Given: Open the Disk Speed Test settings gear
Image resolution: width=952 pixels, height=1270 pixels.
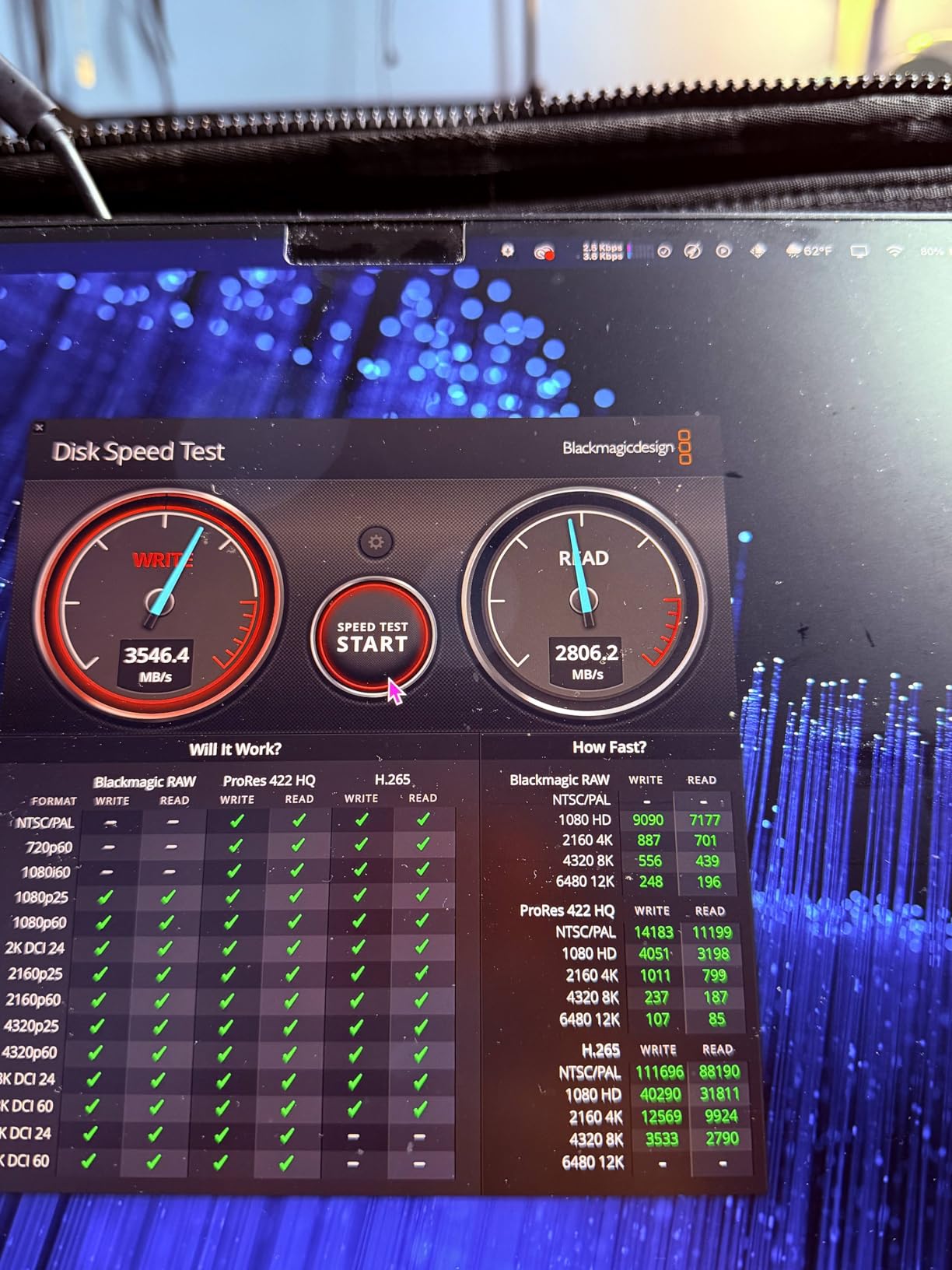Looking at the screenshot, I should (376, 542).
